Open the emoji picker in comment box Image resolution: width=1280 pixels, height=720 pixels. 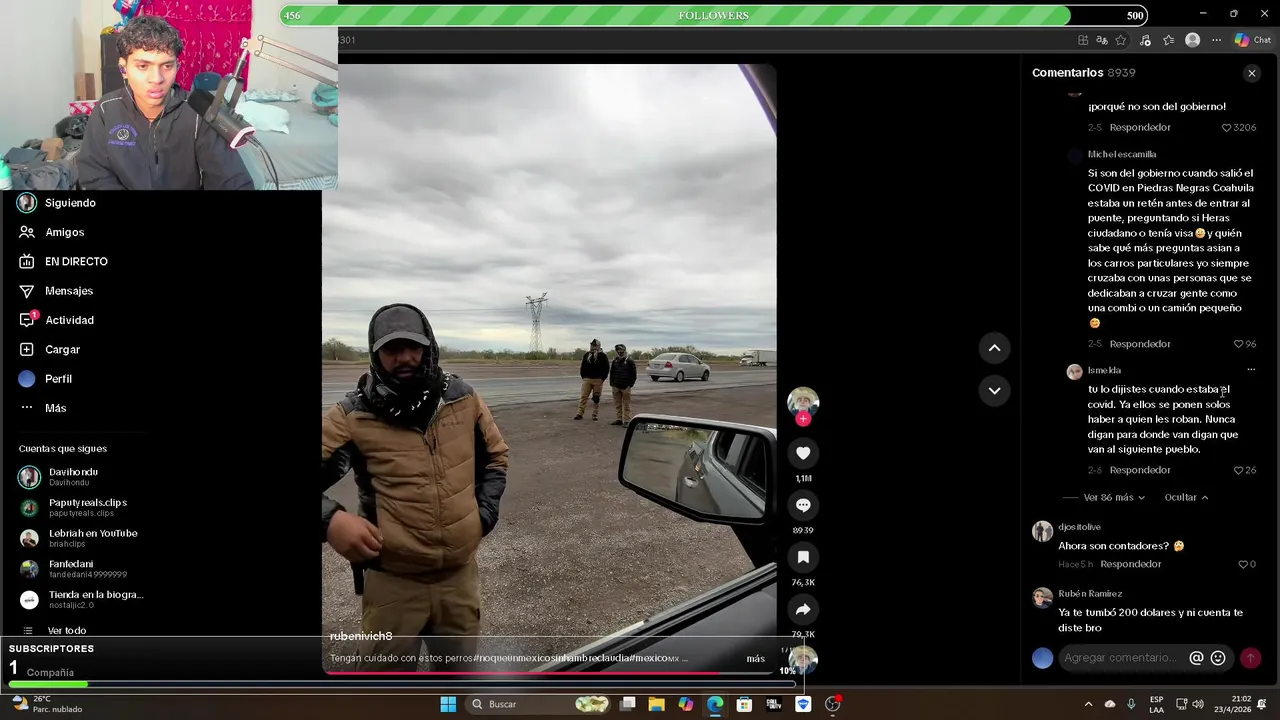coord(1218,658)
